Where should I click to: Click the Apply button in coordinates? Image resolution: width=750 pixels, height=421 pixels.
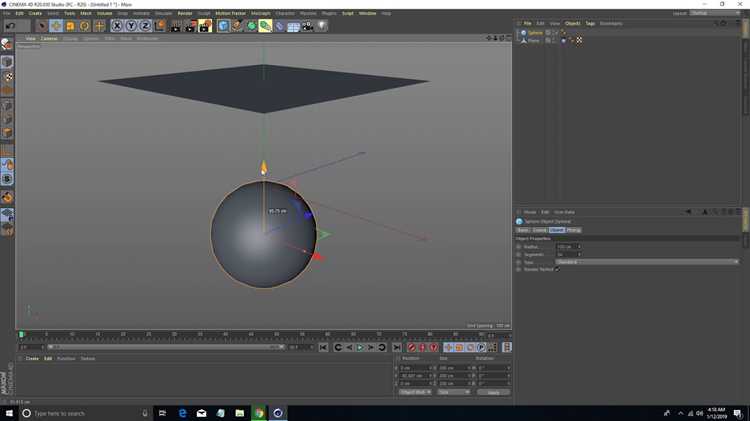click(493, 392)
